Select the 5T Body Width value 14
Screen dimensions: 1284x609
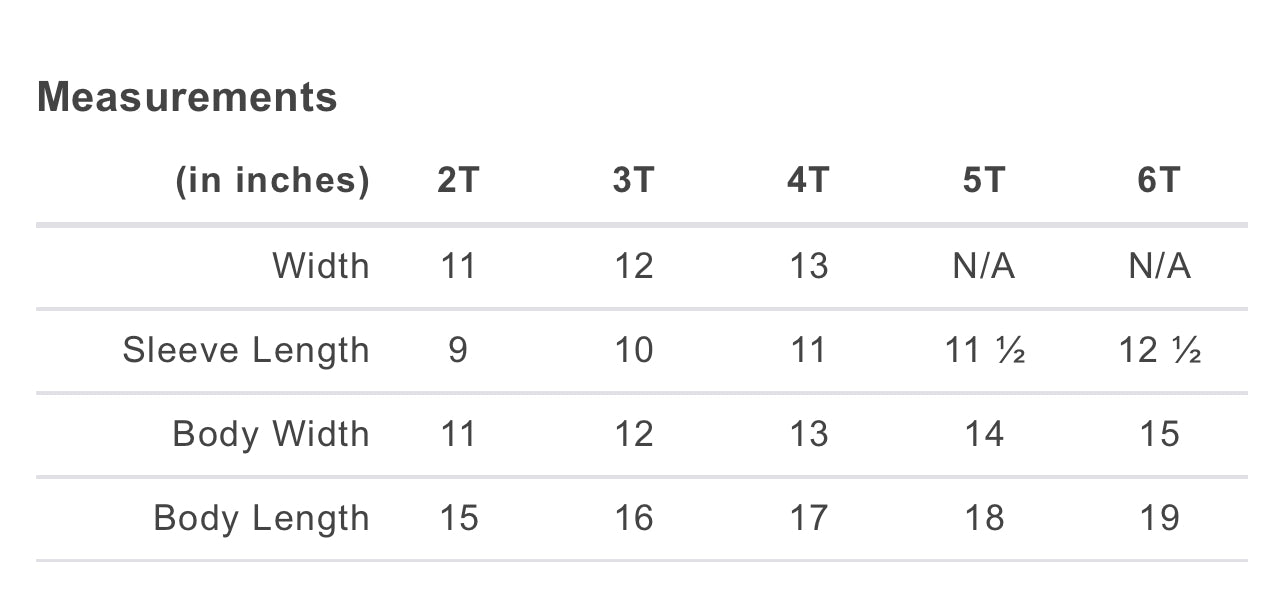point(984,434)
